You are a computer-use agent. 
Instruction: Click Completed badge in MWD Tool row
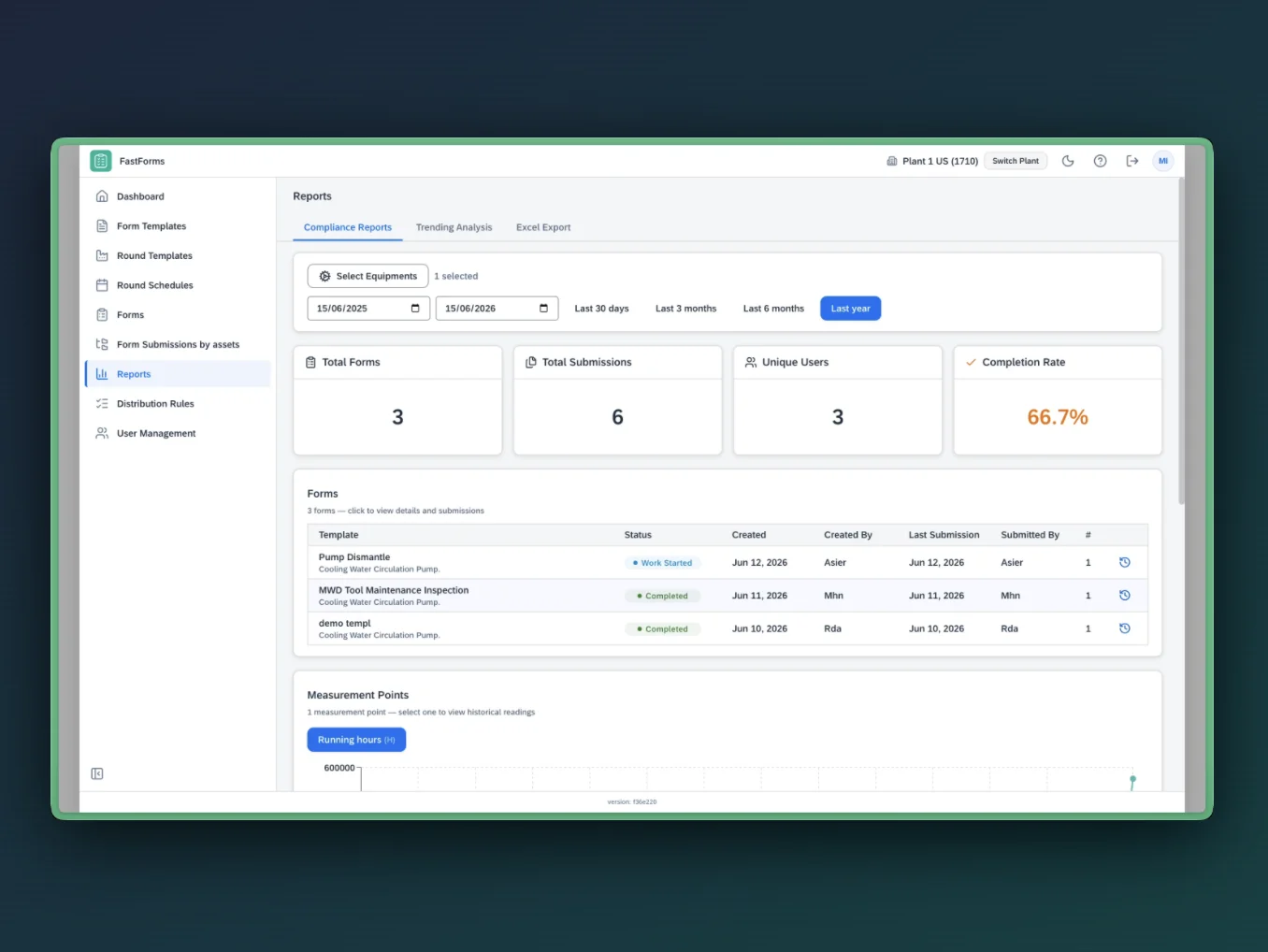point(663,596)
